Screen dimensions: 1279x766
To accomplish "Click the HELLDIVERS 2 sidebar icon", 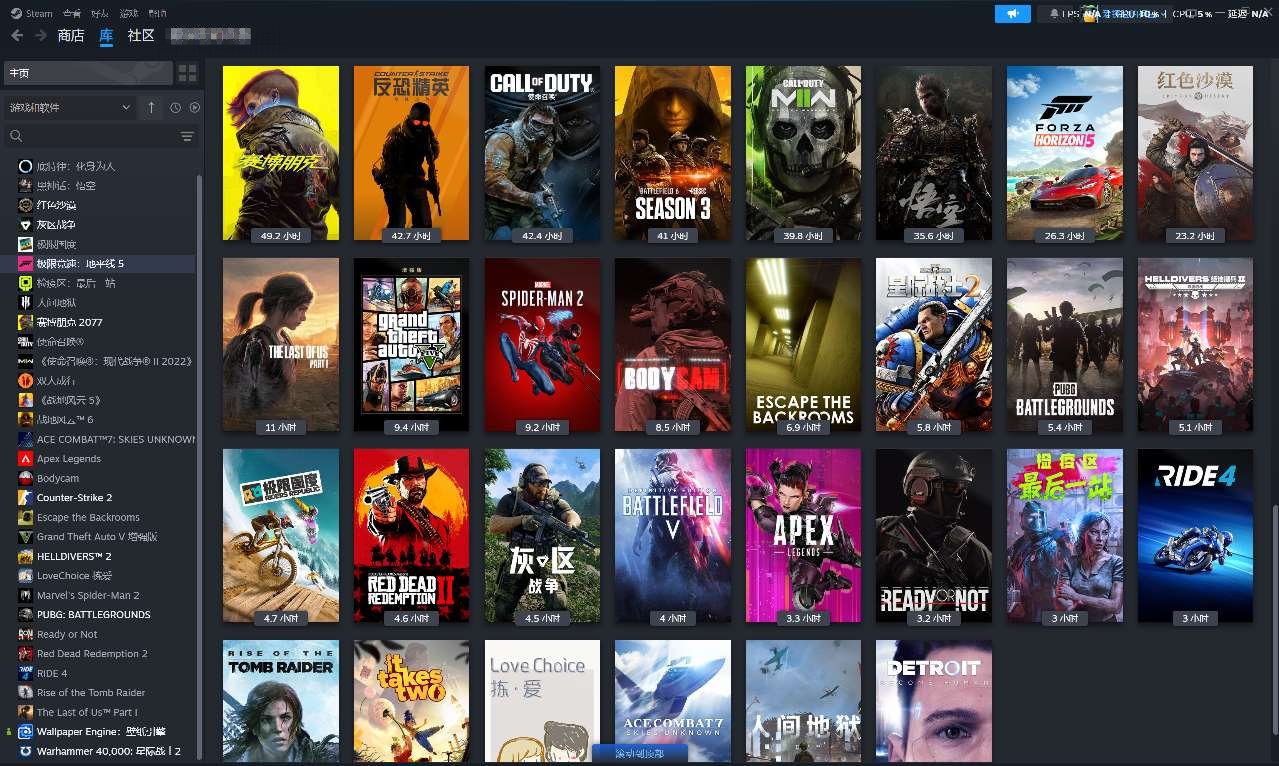I will point(26,556).
